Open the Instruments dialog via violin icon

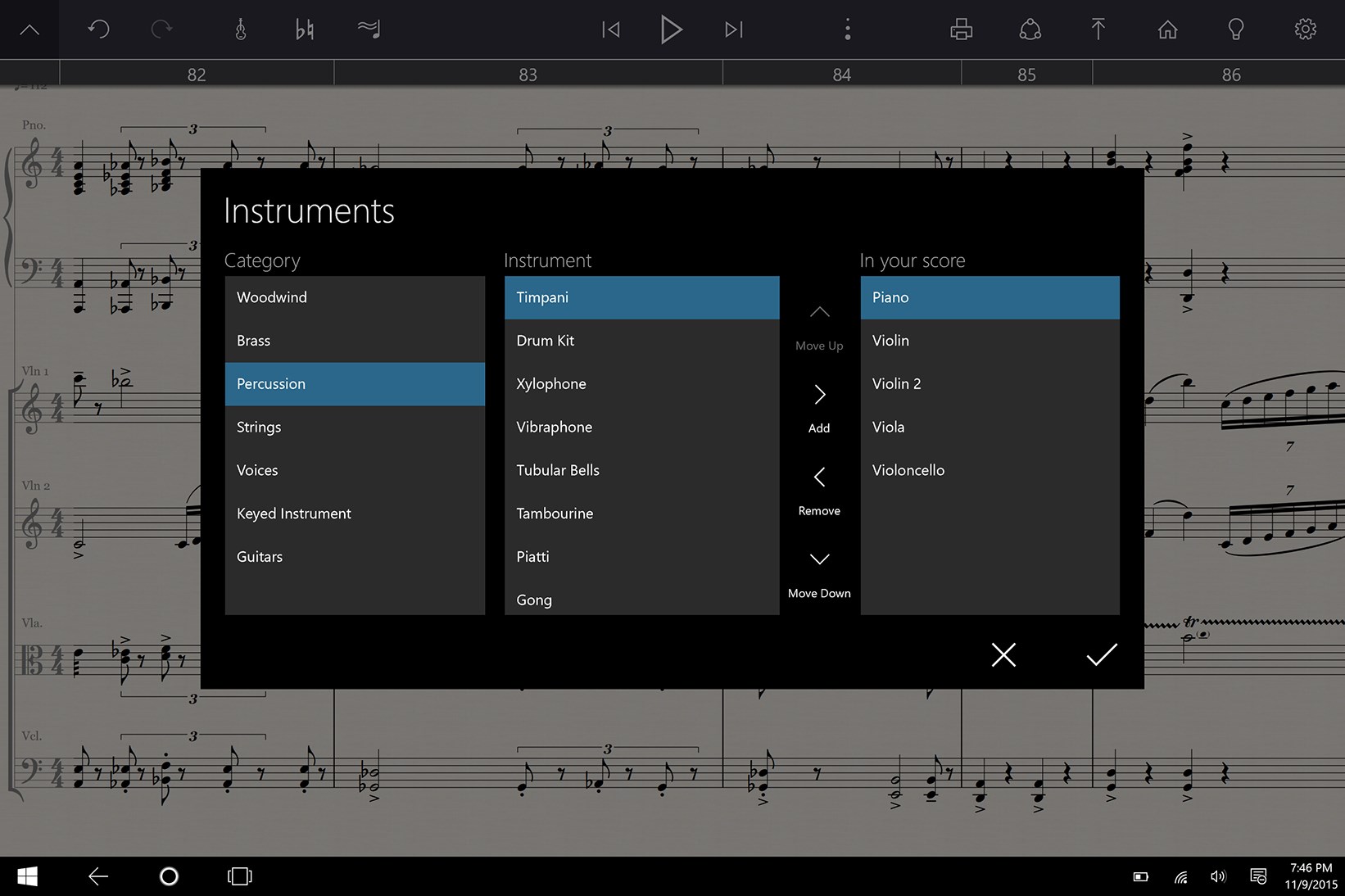[242, 29]
